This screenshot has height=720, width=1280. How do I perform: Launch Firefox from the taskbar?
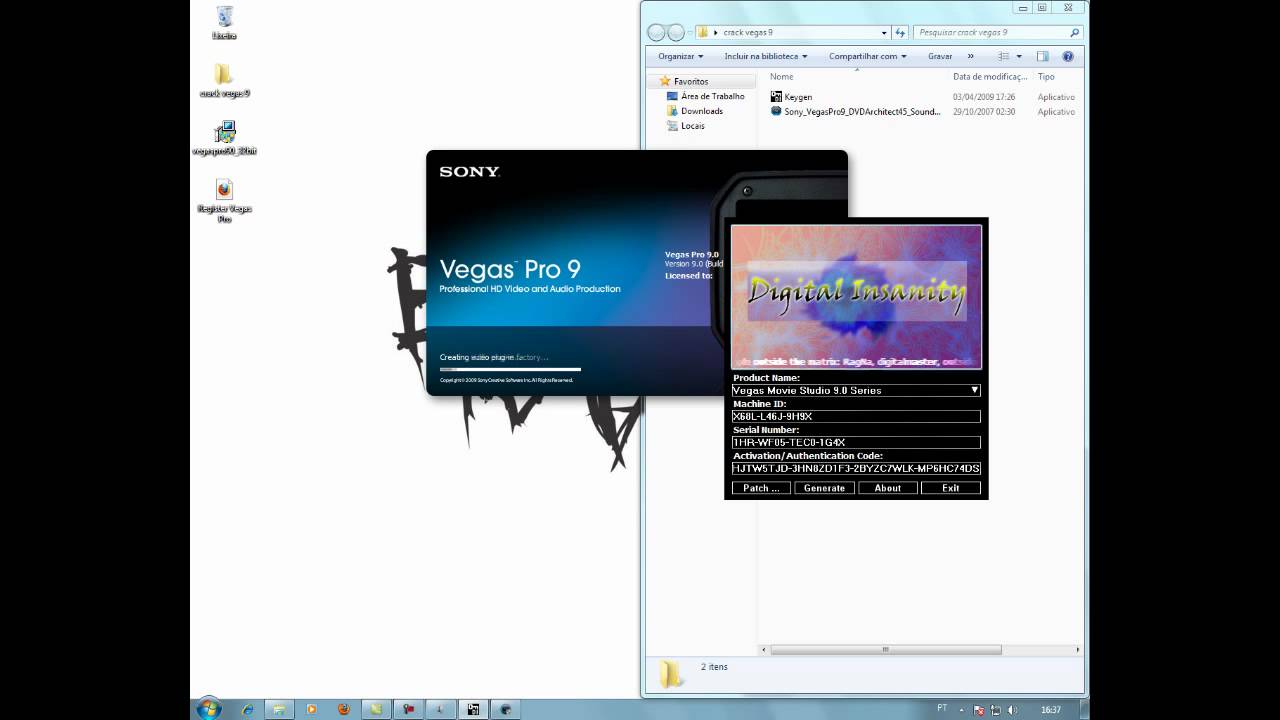click(343, 709)
